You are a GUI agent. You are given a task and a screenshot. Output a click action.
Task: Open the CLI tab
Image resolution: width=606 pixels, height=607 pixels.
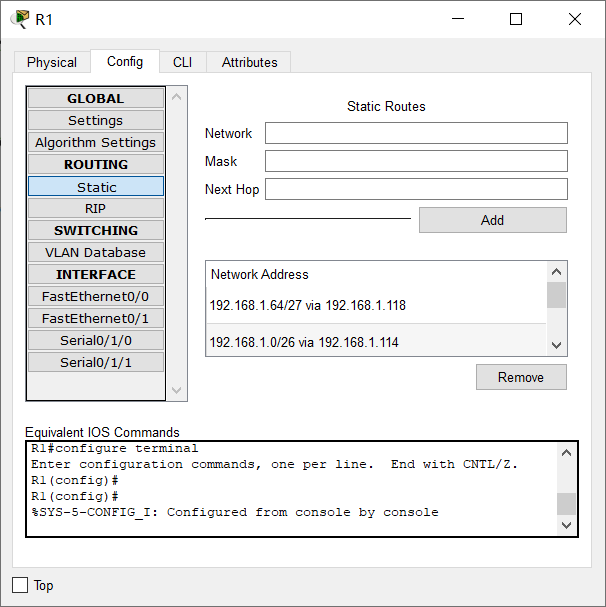pos(182,62)
